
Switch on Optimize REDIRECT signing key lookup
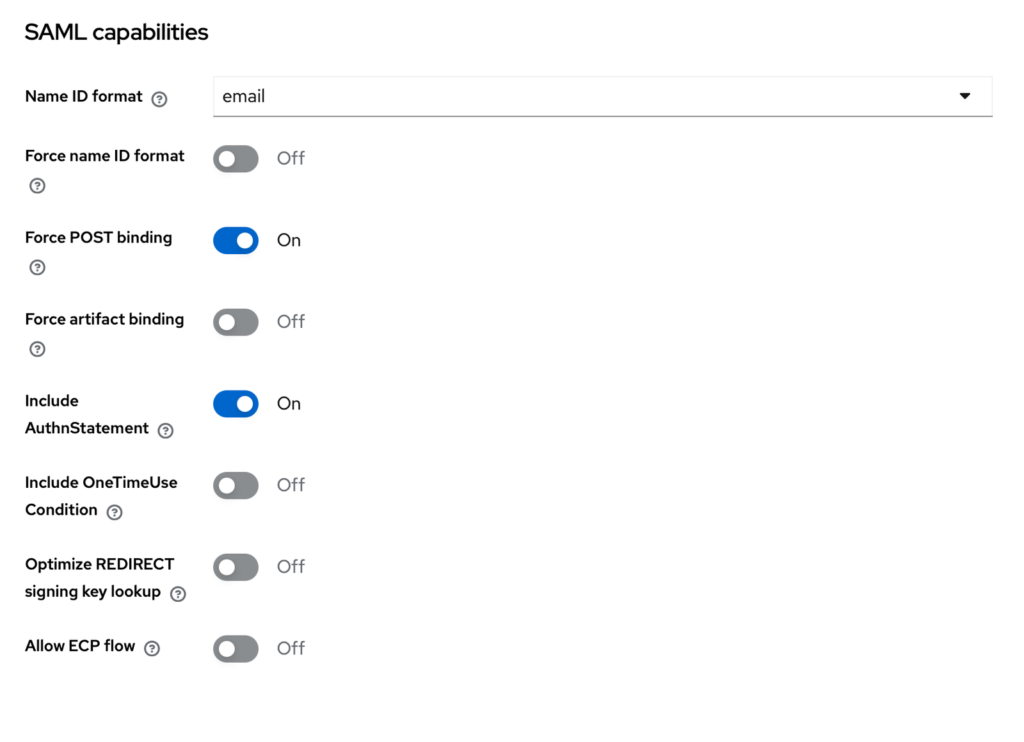click(236, 567)
